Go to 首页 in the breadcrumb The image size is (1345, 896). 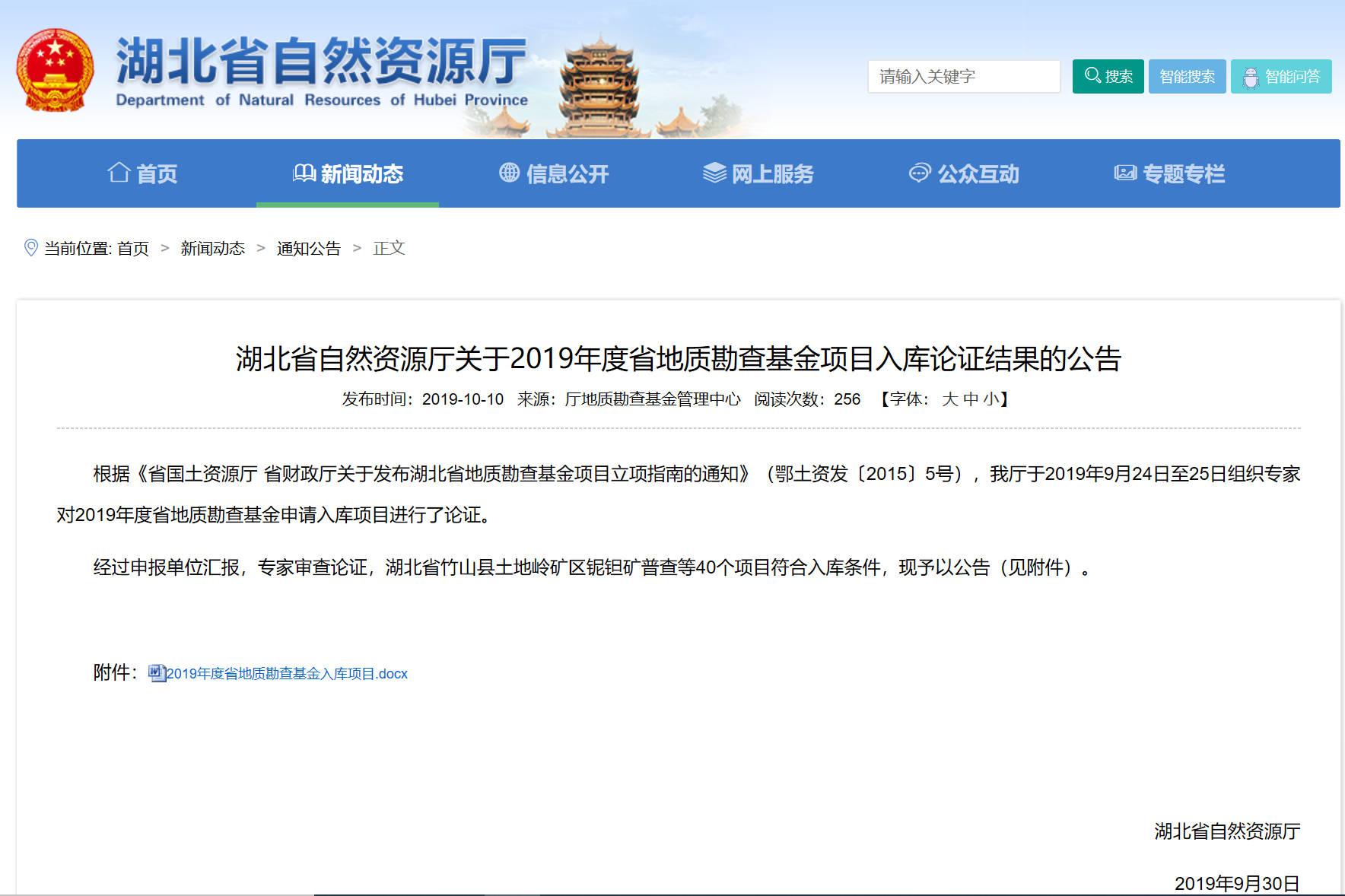click(133, 249)
